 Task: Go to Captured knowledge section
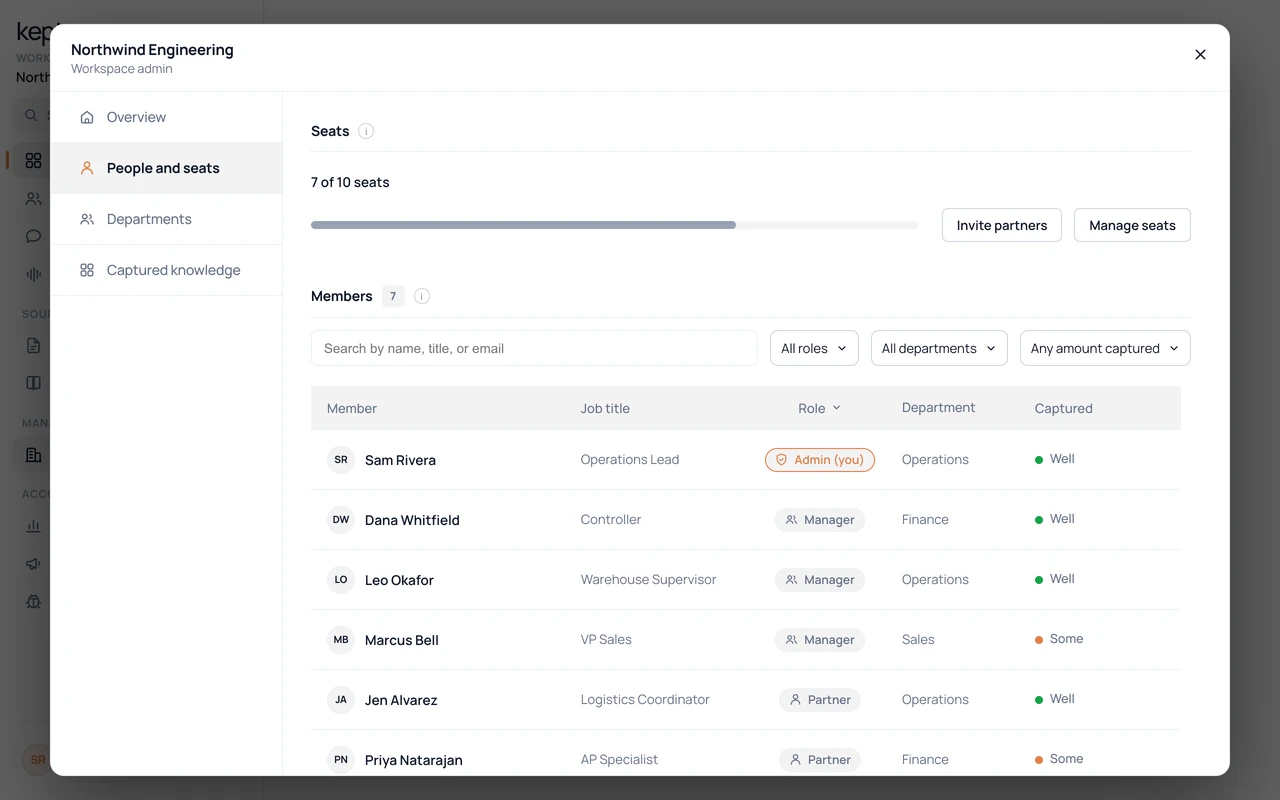pos(166,270)
